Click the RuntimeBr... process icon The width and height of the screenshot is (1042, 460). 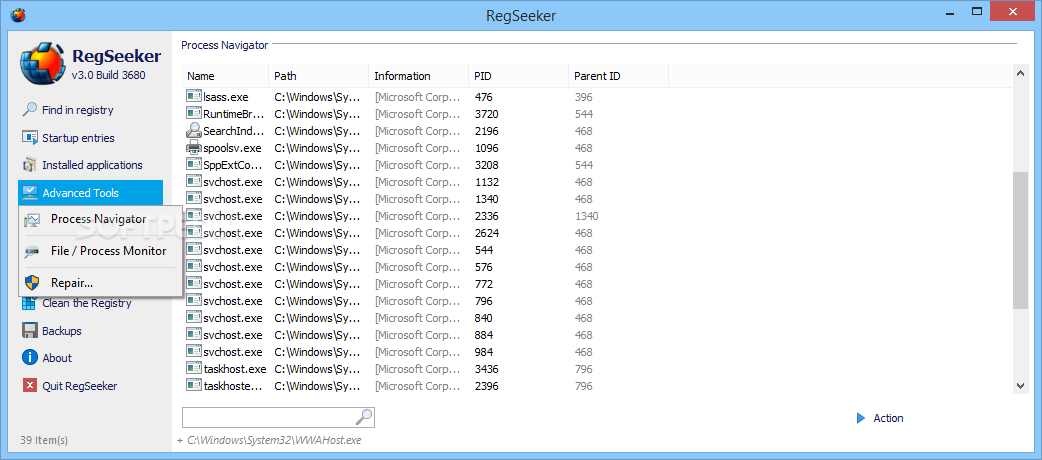[x=193, y=114]
